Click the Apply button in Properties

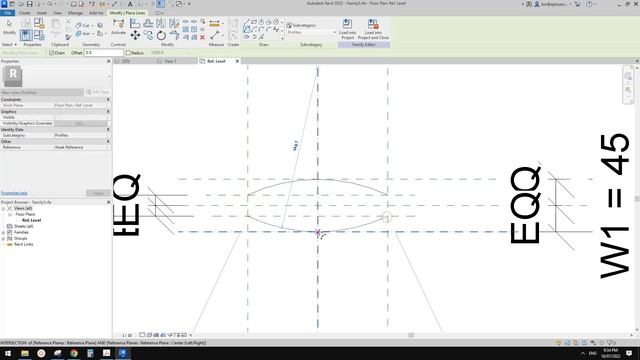coord(98,193)
